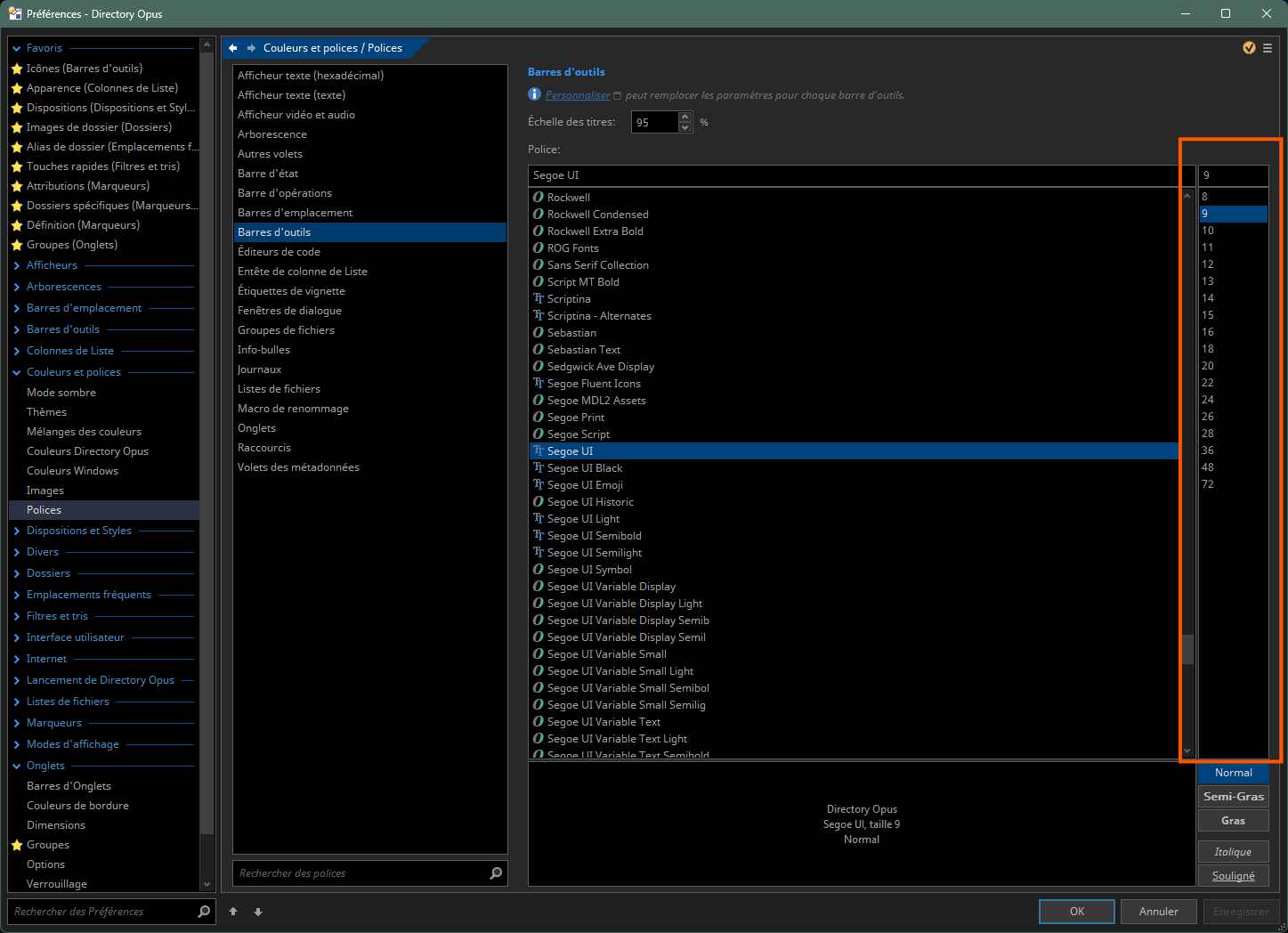Screen dimensions: 1288x933
Task: Click the blue info icon beside Personnaliser
Action: 534,94
